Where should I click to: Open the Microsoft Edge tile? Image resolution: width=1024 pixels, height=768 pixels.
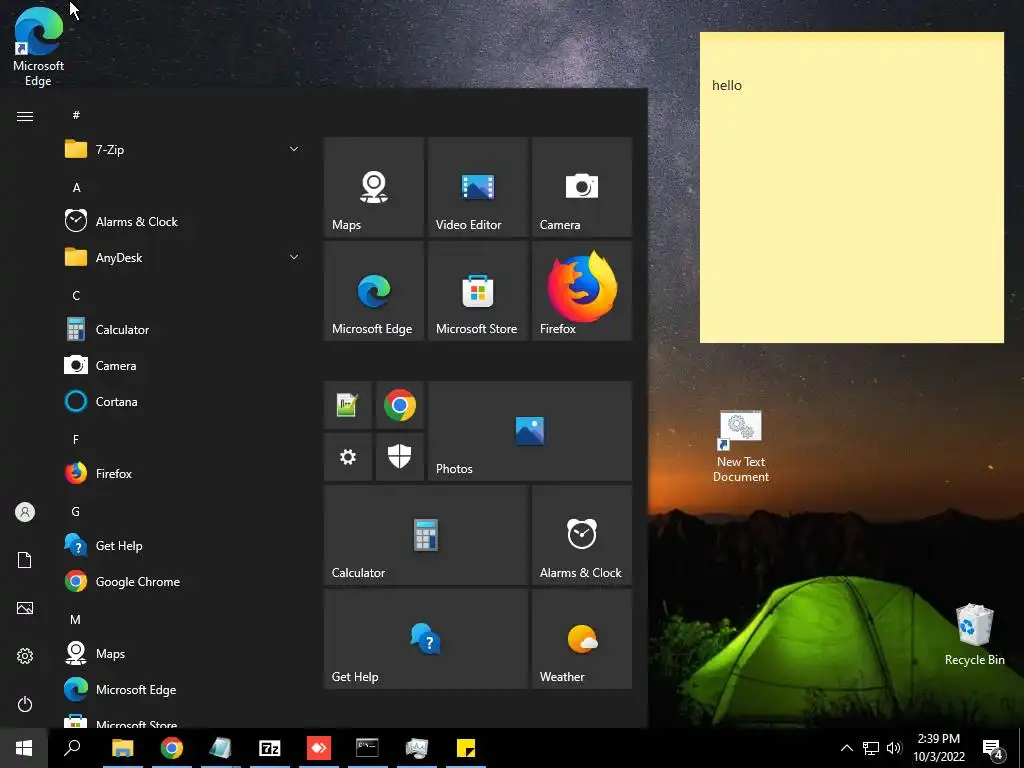[374, 291]
